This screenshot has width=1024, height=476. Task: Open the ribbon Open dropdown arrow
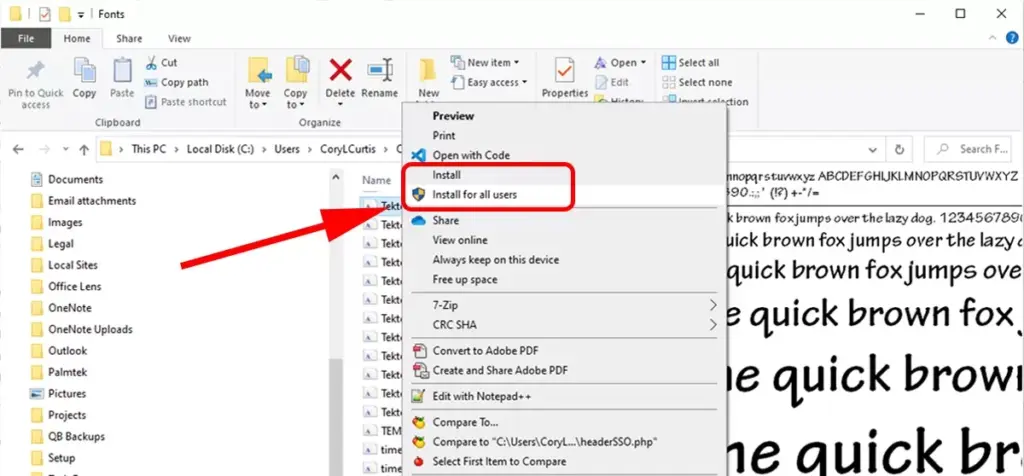tap(643, 63)
